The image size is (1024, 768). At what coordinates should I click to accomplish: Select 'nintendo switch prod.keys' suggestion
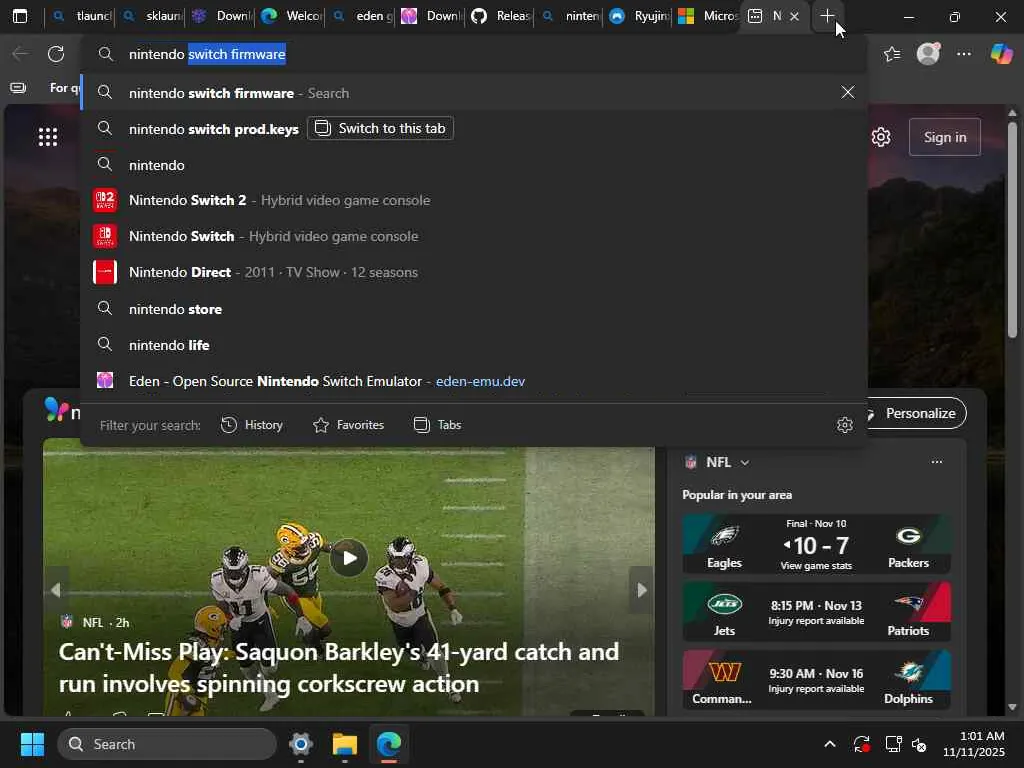[x=214, y=129]
